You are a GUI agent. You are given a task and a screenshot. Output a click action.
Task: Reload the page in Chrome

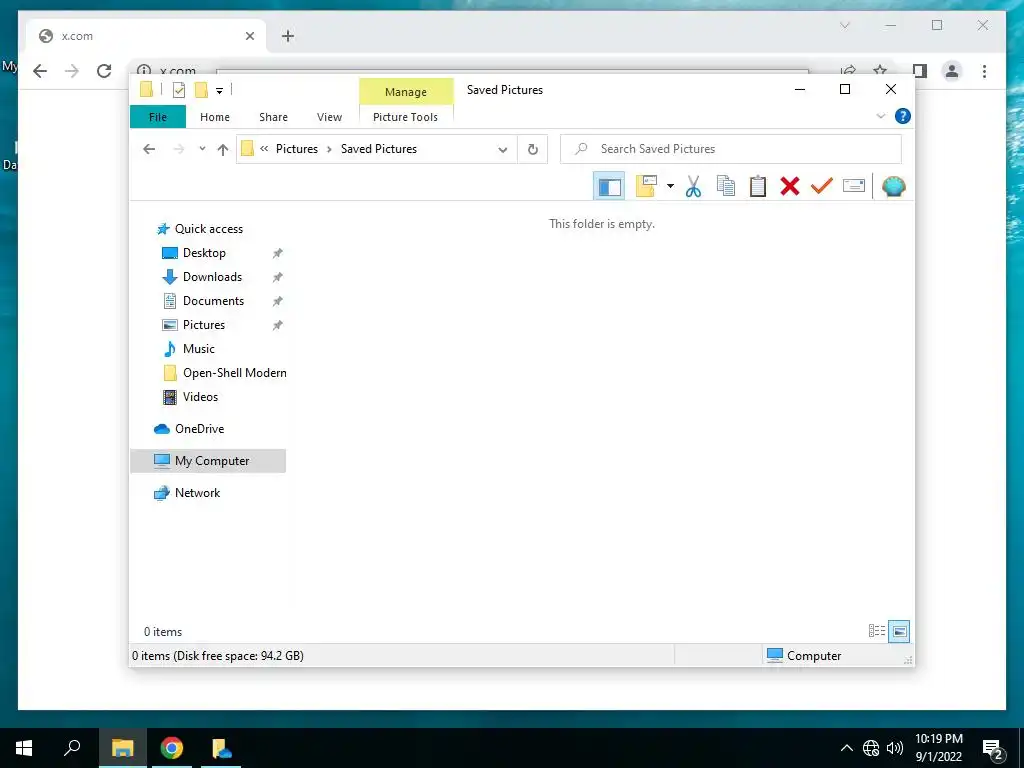pos(104,71)
